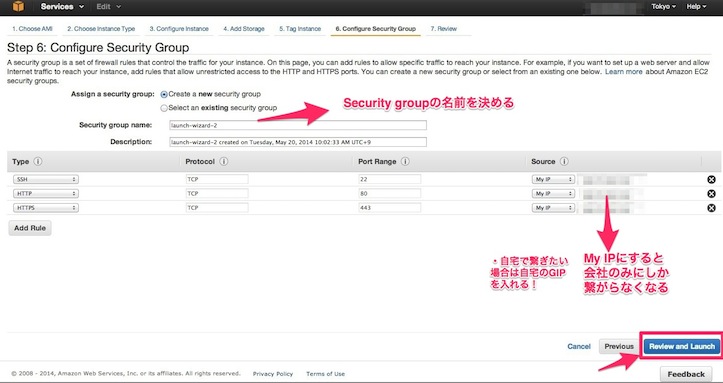Expand the Services menu
723x383 pixels.
point(62,6)
